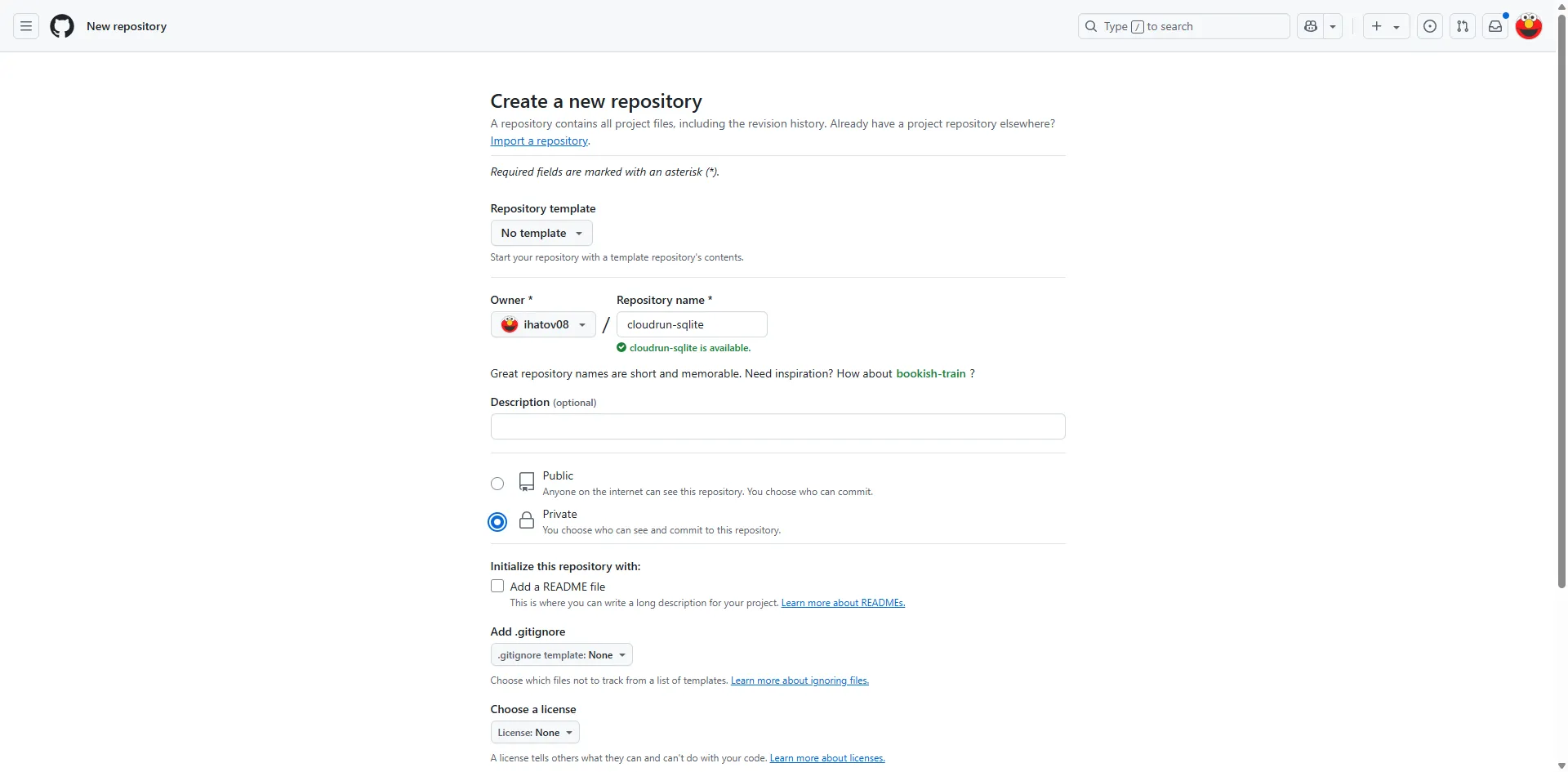
Task: Open the License: None dropdown
Action: point(535,733)
